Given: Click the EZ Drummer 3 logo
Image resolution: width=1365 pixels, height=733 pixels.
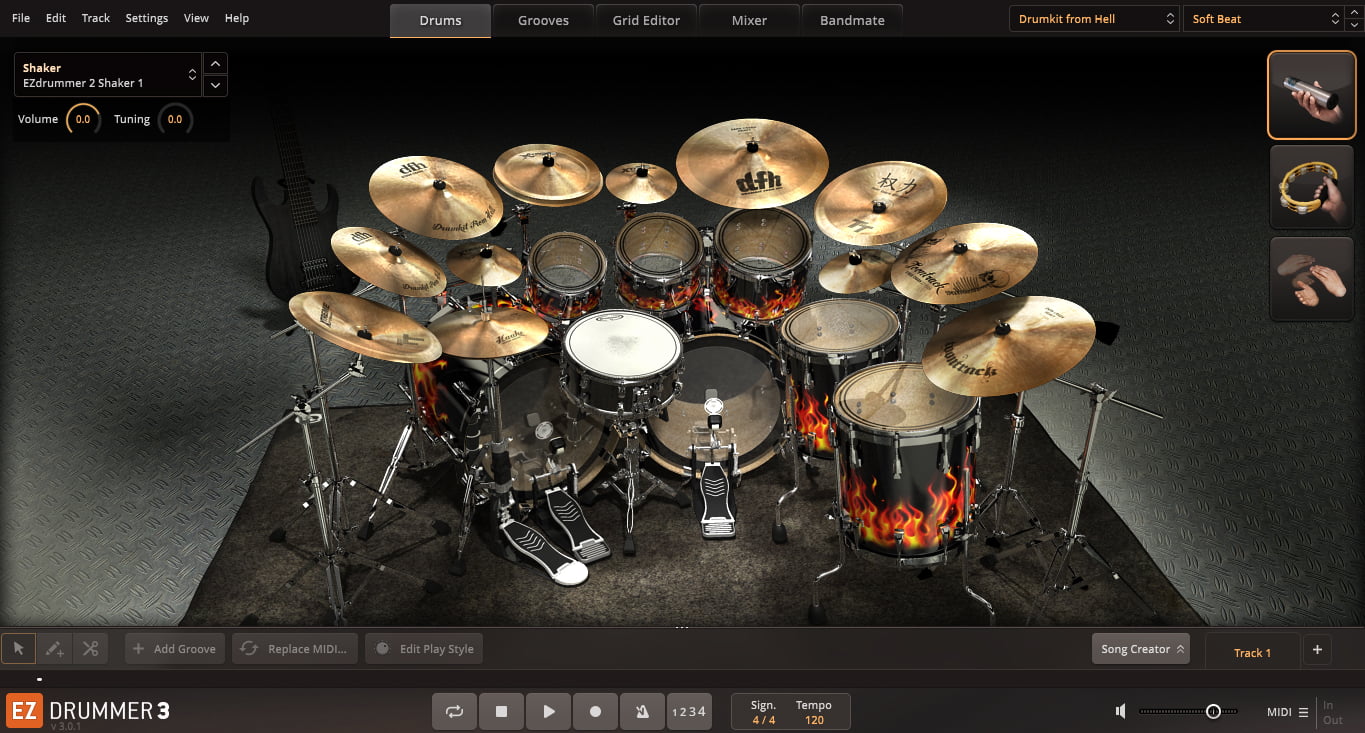Looking at the screenshot, I should coord(88,711).
